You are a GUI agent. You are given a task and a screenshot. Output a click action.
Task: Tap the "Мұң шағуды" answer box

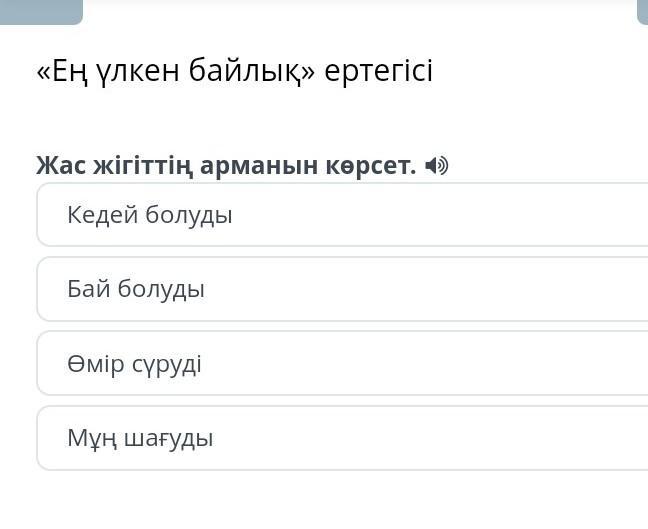point(340,438)
